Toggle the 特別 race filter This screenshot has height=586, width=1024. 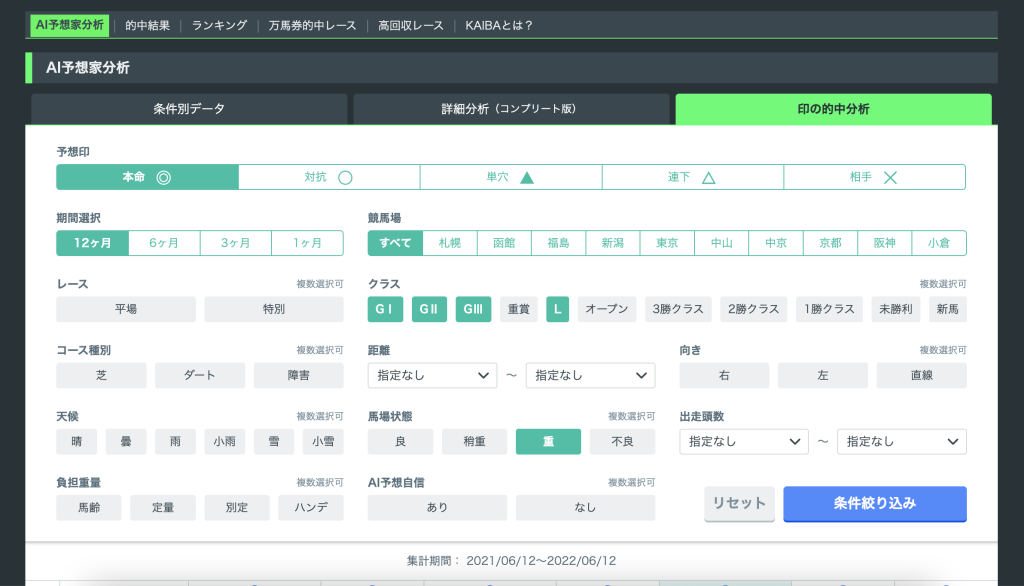(274, 309)
